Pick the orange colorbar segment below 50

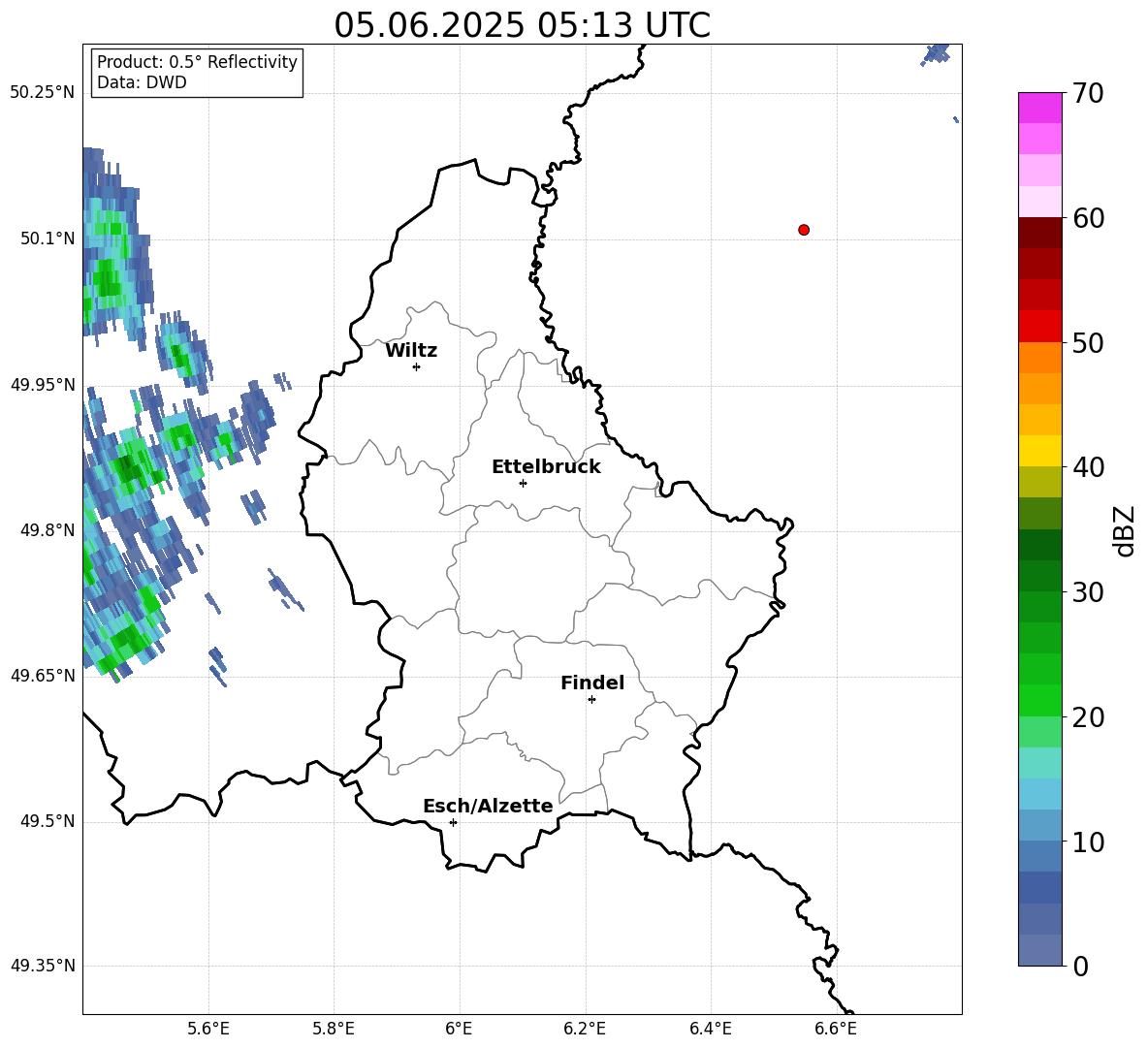coord(1039,358)
